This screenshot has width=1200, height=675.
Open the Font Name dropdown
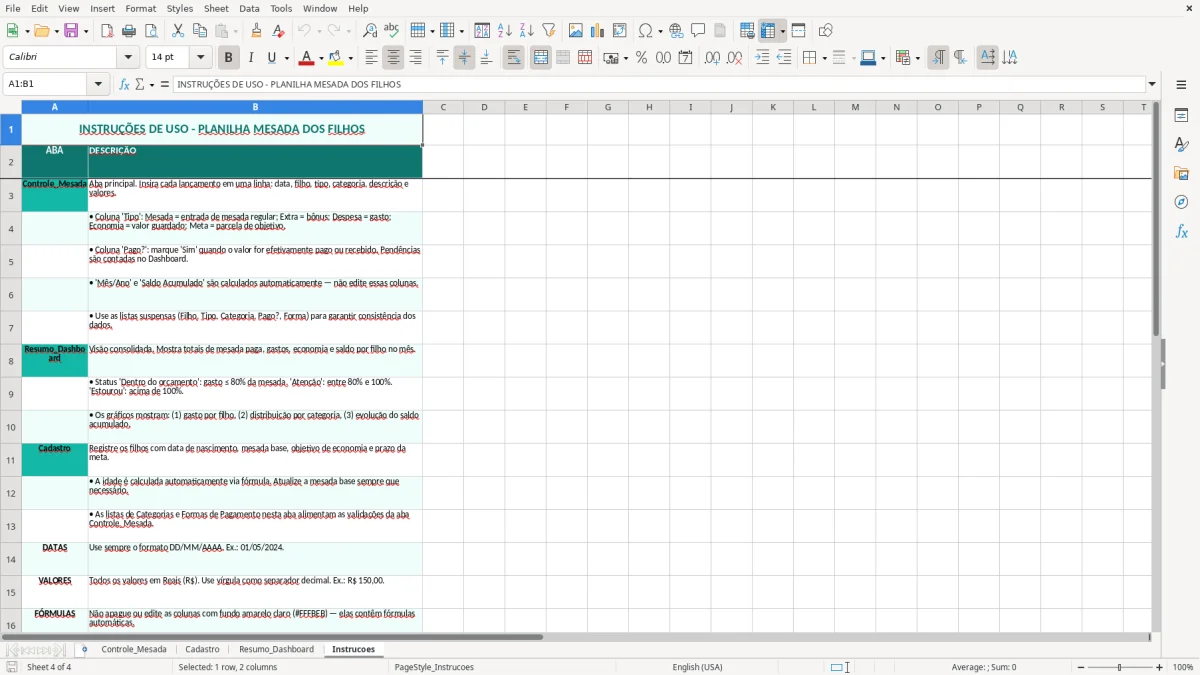tap(127, 58)
